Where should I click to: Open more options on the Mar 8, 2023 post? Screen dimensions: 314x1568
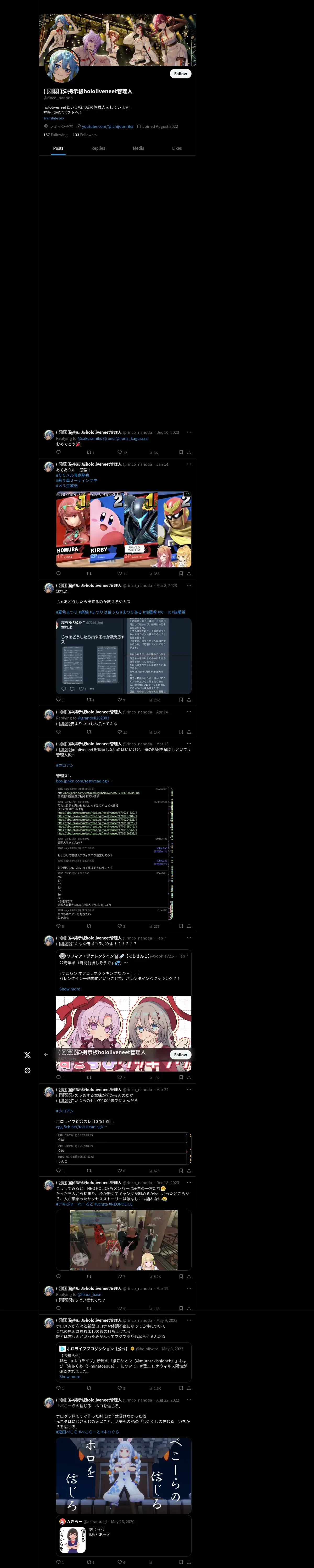tap(189, 585)
